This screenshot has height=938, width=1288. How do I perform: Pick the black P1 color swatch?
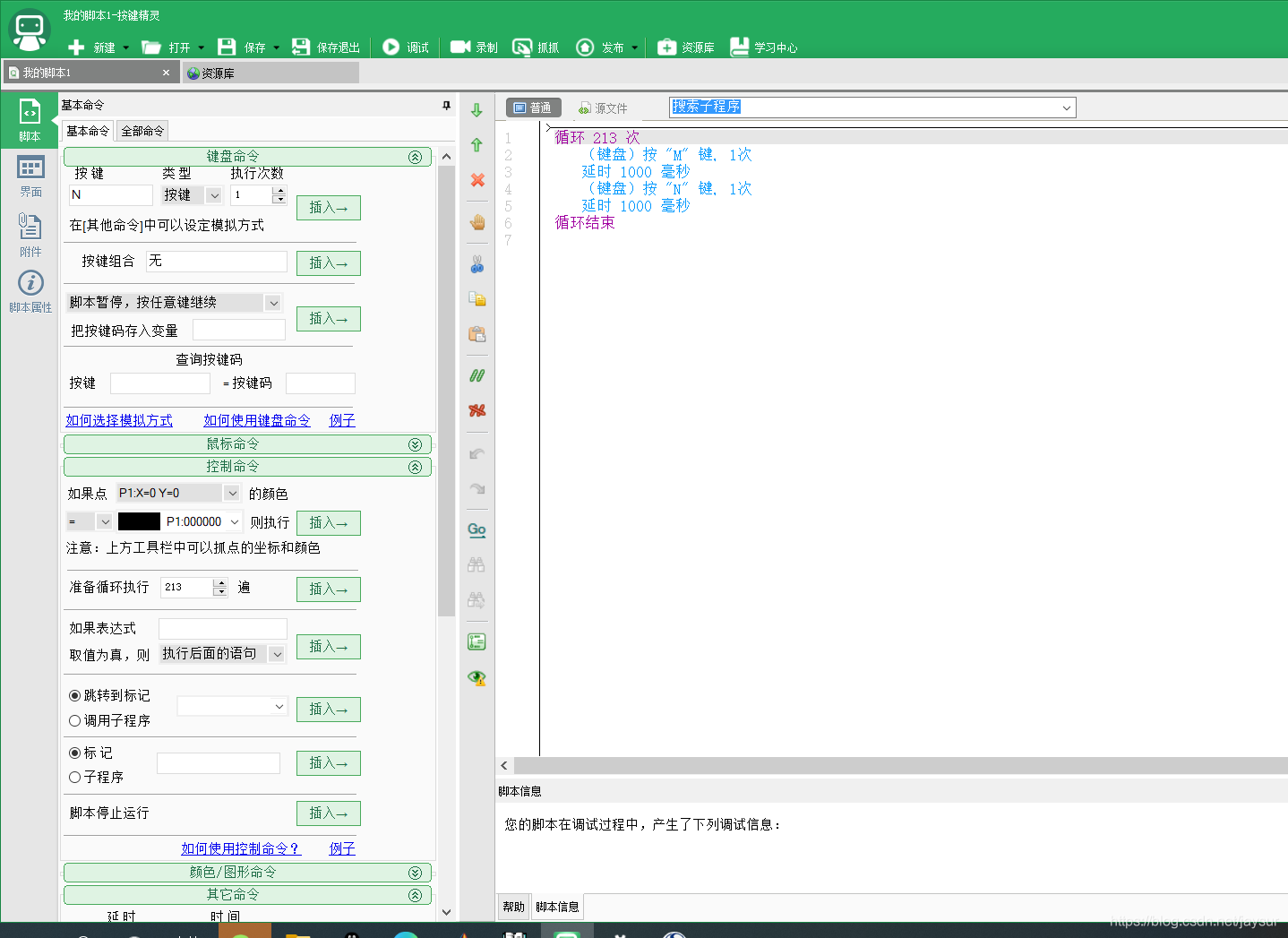pyautogui.click(x=139, y=521)
